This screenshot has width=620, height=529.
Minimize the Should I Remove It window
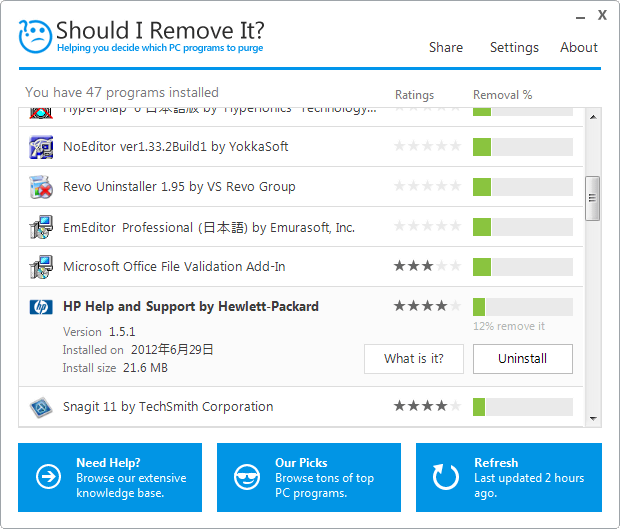coord(580,18)
